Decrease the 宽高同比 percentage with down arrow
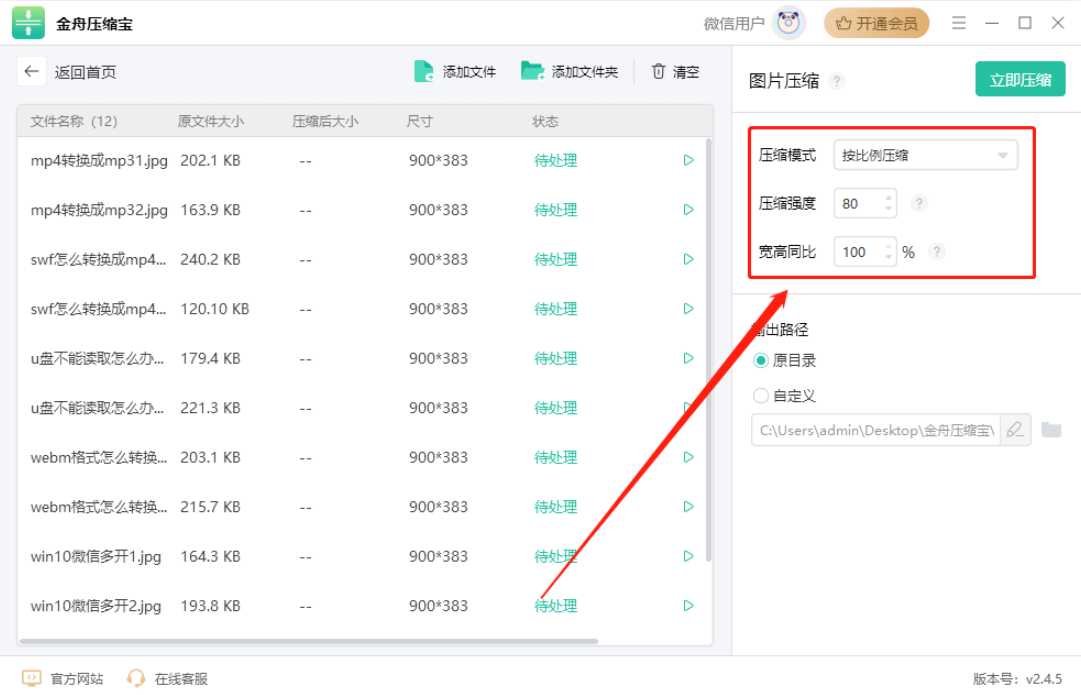 888,257
